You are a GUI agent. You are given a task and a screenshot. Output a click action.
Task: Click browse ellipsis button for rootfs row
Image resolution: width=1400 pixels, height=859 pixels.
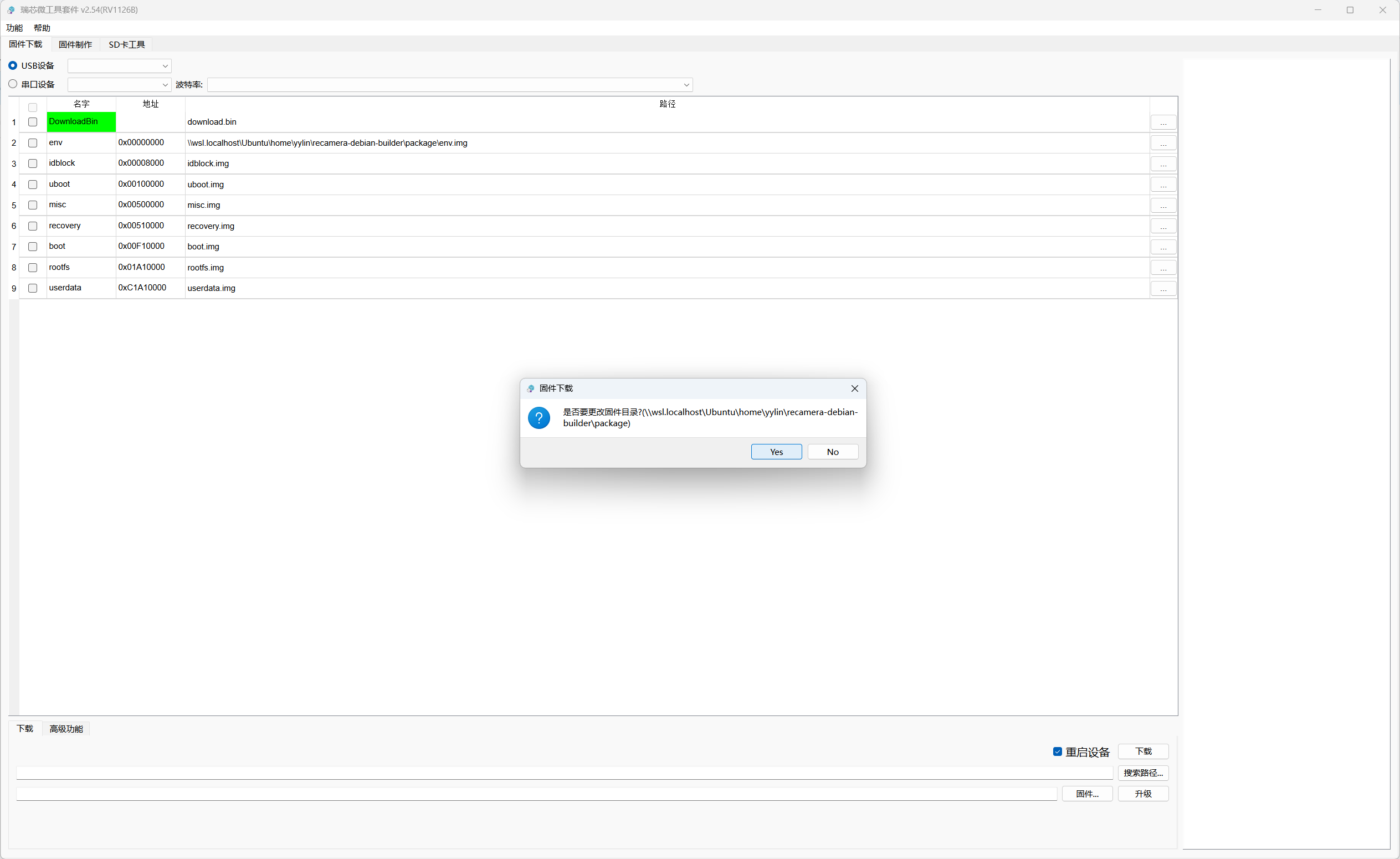click(1163, 268)
